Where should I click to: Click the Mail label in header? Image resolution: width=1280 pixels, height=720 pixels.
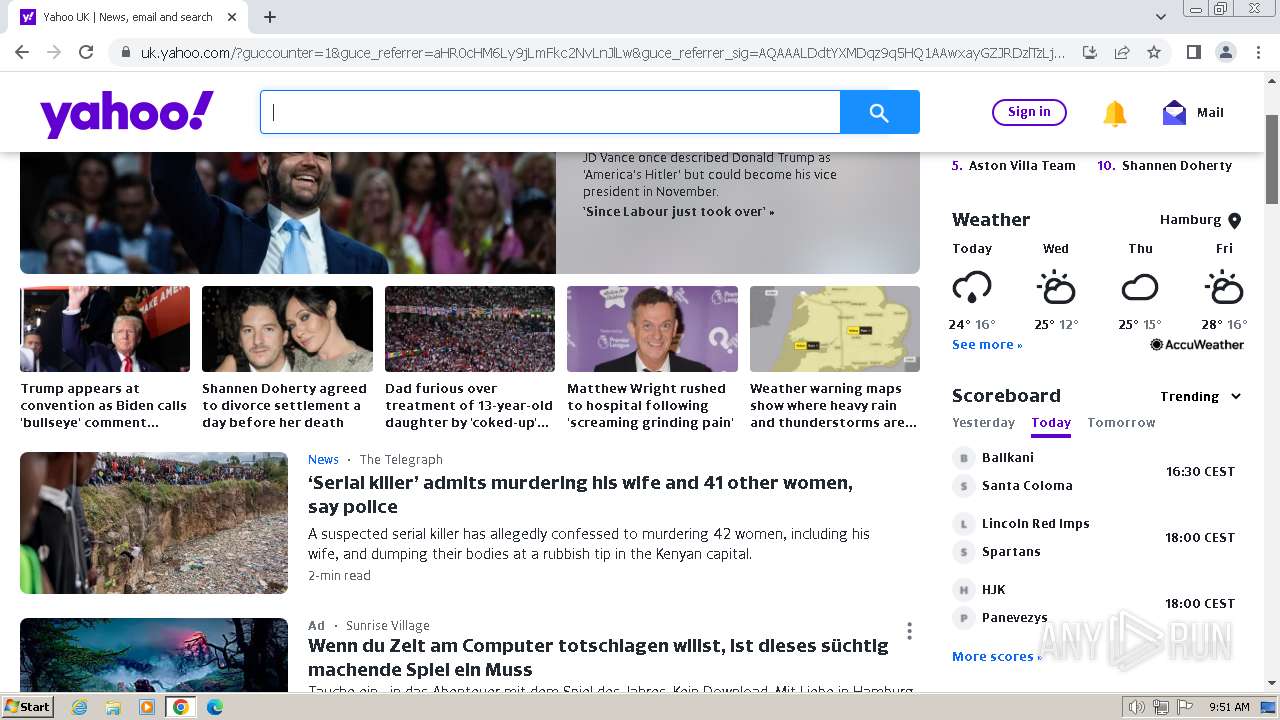tap(1210, 113)
